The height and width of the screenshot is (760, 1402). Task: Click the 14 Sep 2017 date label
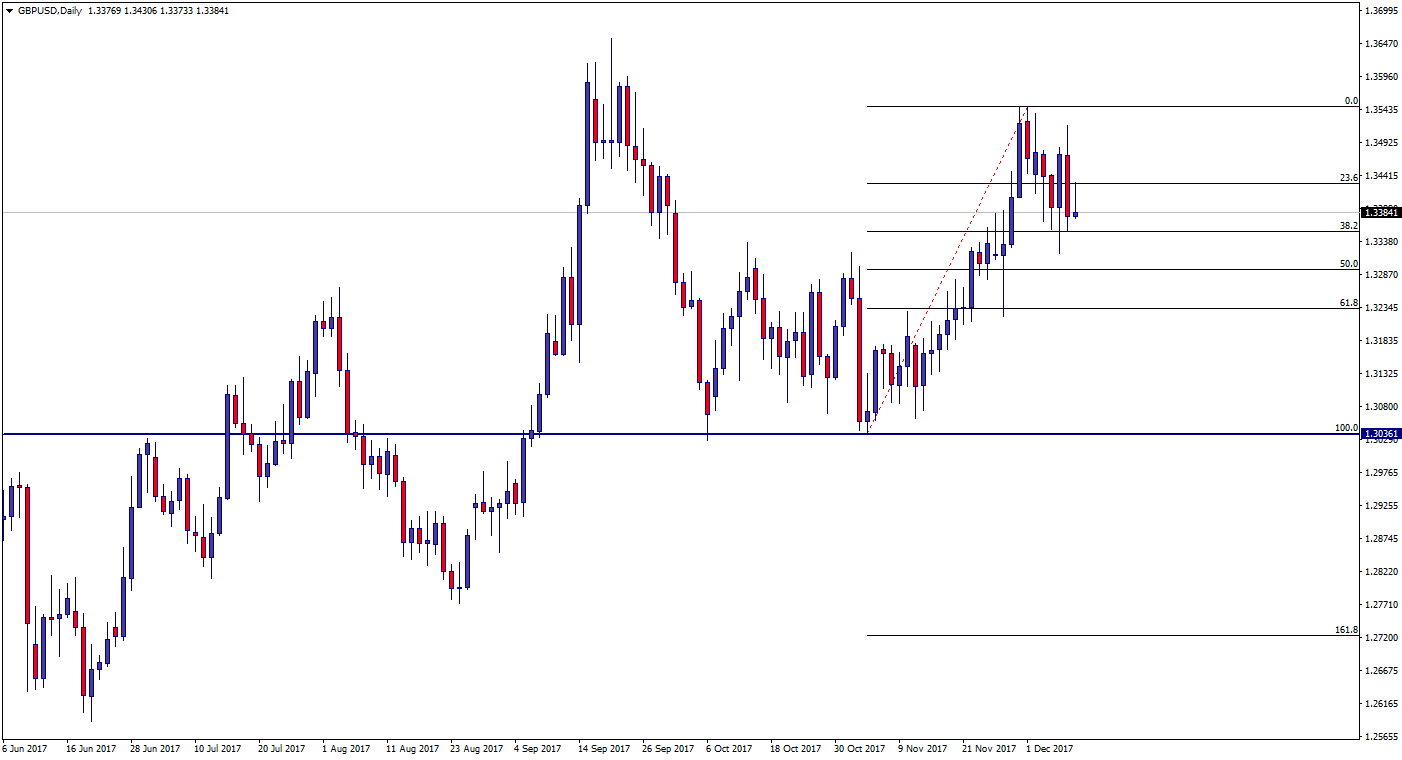(x=603, y=748)
